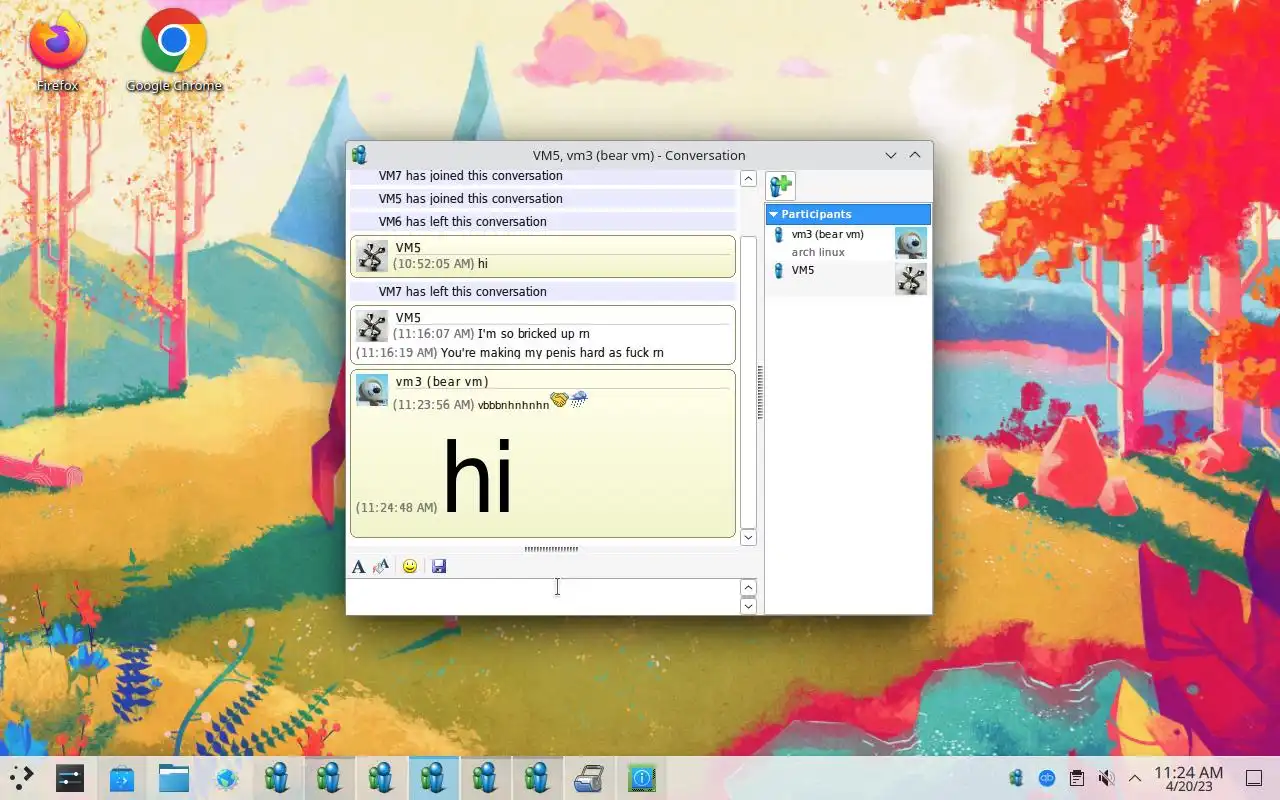The height and width of the screenshot is (800, 1280).
Task: Click chat history scroll up arrow
Action: 748,179
